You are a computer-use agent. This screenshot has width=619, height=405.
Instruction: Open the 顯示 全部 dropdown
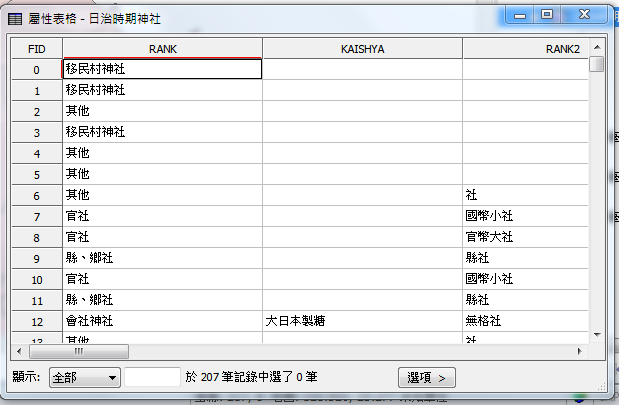84,377
